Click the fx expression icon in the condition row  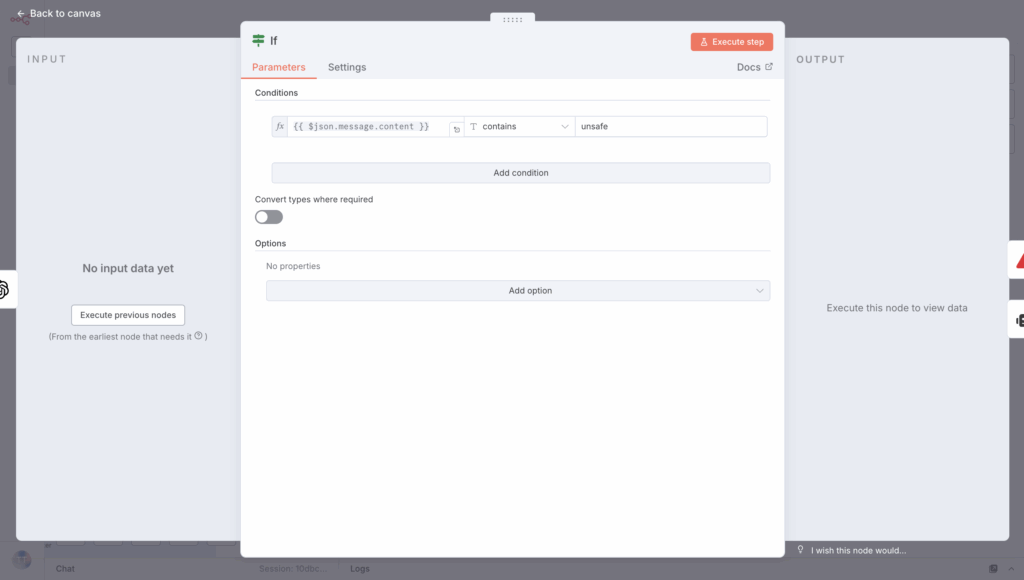[x=280, y=127]
